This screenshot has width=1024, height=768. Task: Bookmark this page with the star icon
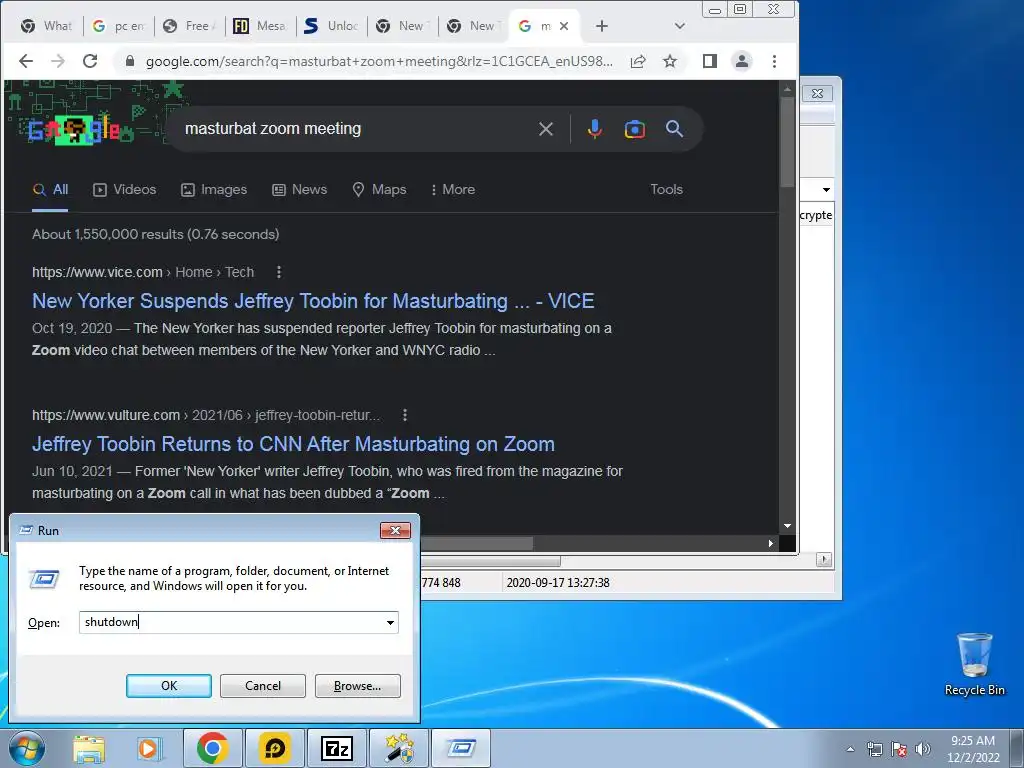tap(670, 61)
